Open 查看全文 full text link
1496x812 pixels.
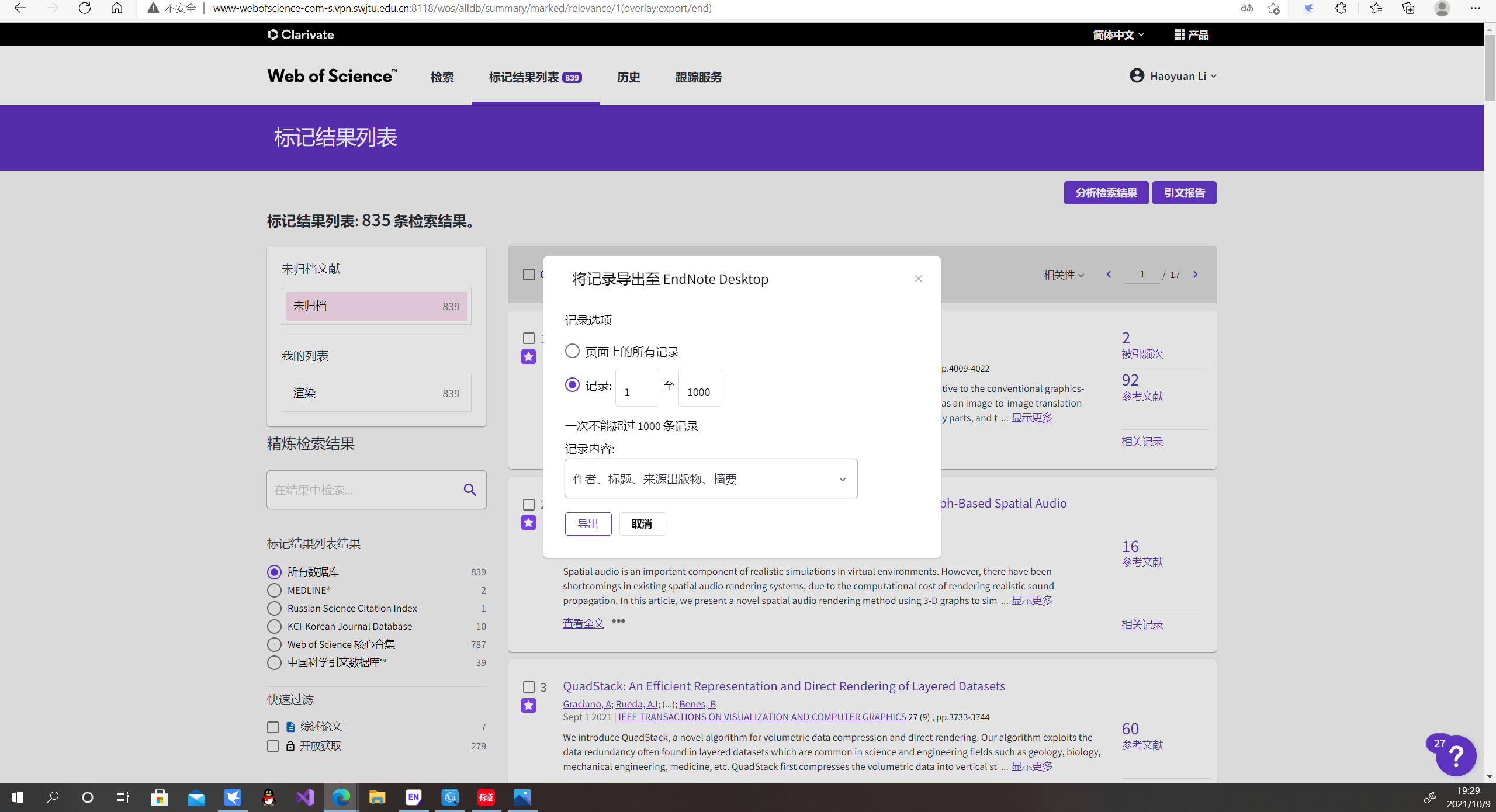pyautogui.click(x=583, y=623)
